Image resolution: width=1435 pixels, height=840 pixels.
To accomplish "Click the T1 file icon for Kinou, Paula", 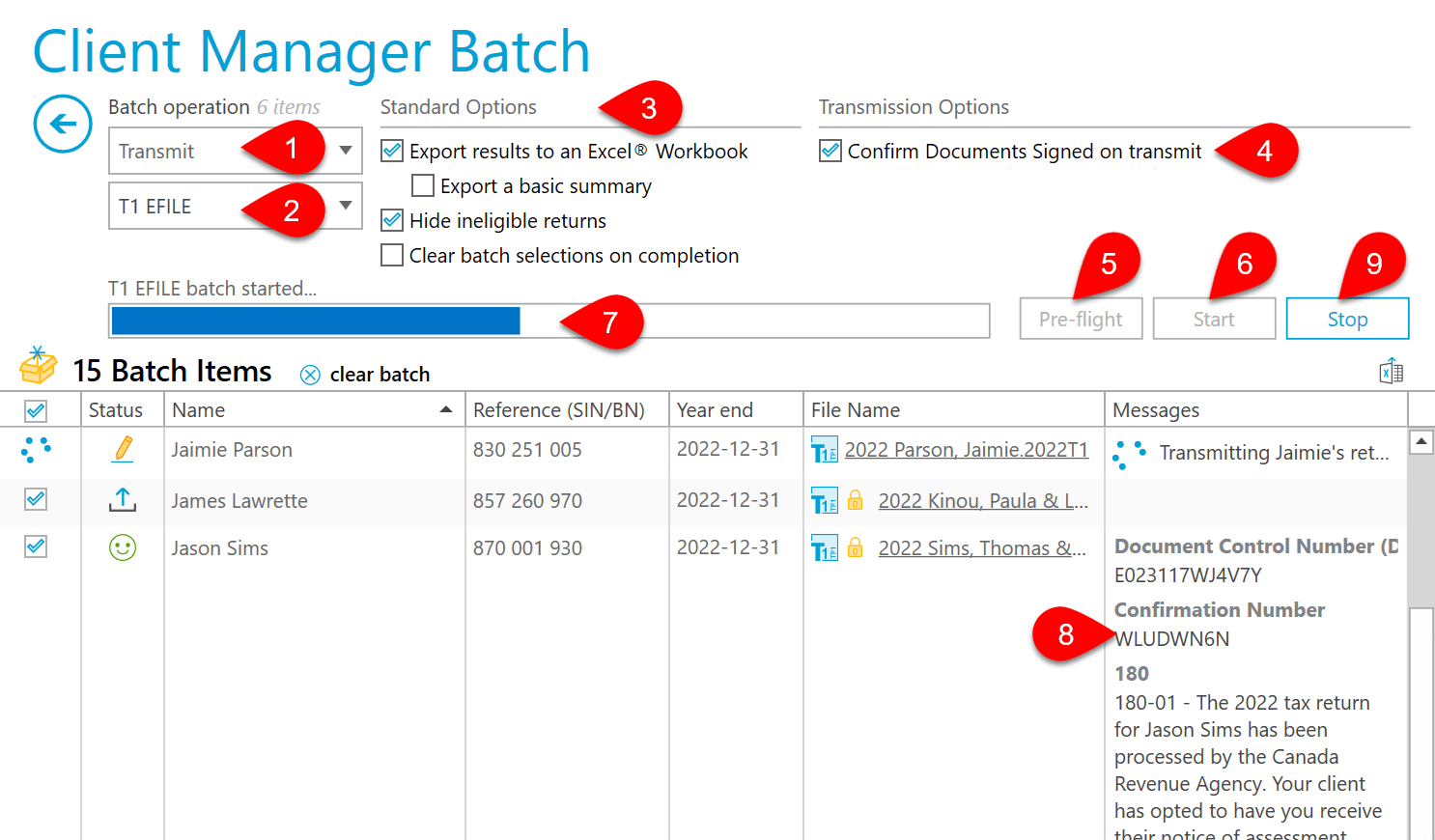I will click(x=825, y=500).
